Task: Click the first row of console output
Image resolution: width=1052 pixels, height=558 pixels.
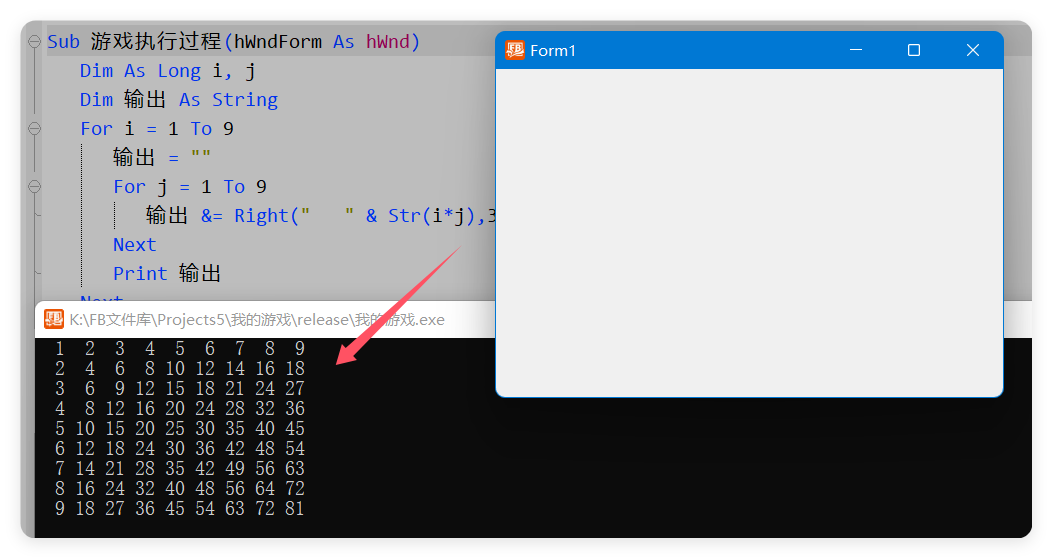Action: (x=180, y=349)
